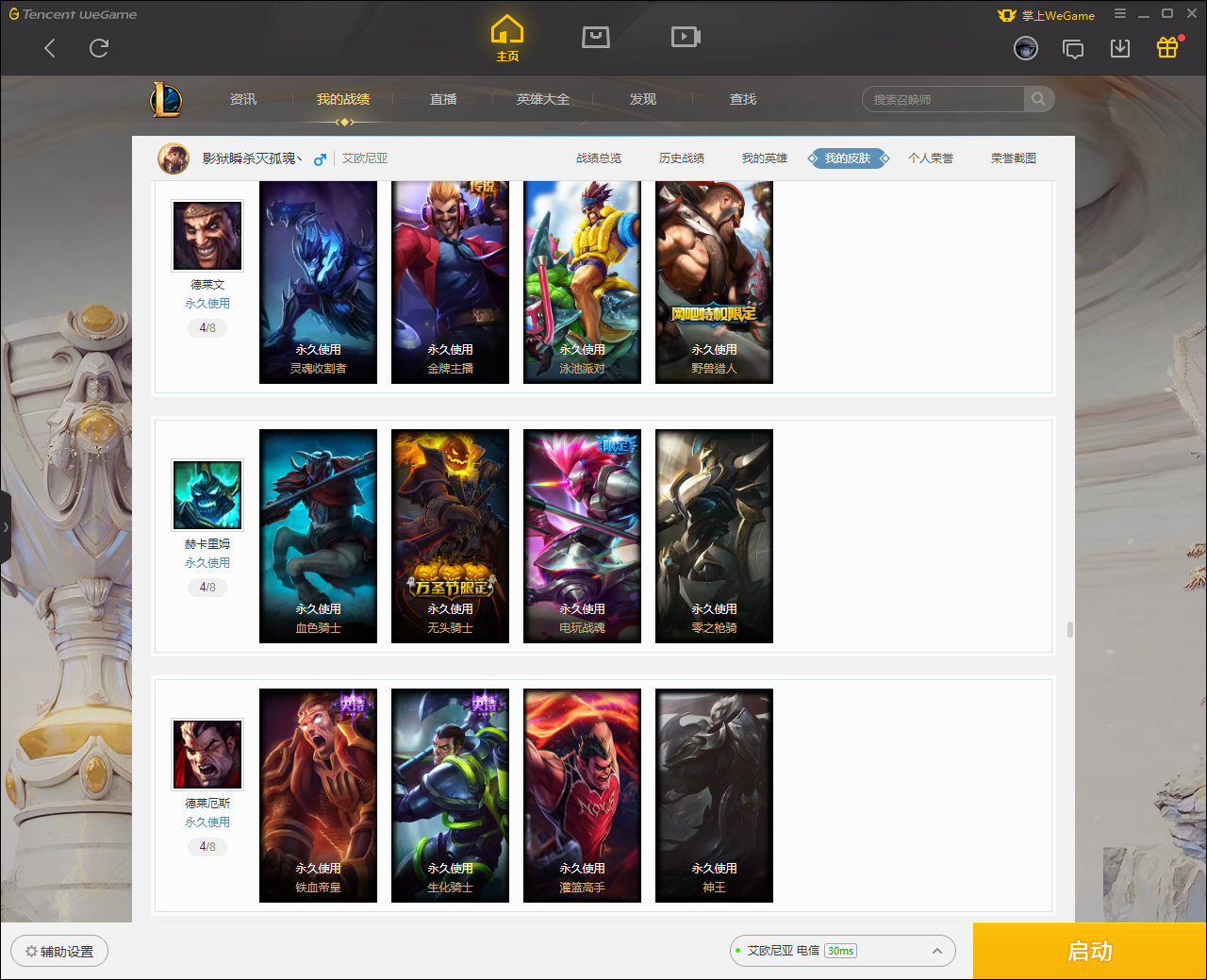Click the 4/8 count badge under 德莱文

(207, 328)
